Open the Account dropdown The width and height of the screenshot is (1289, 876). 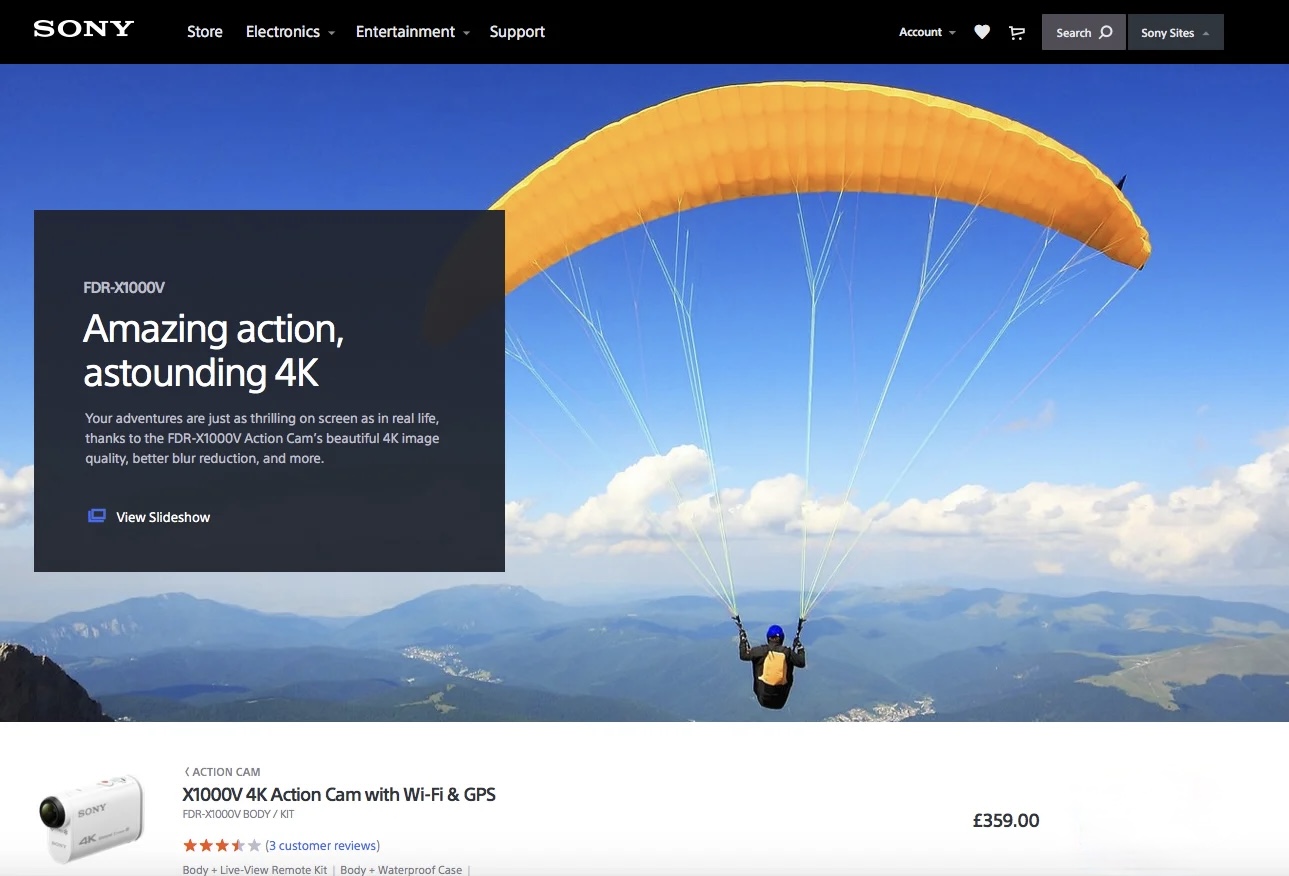[x=927, y=32]
